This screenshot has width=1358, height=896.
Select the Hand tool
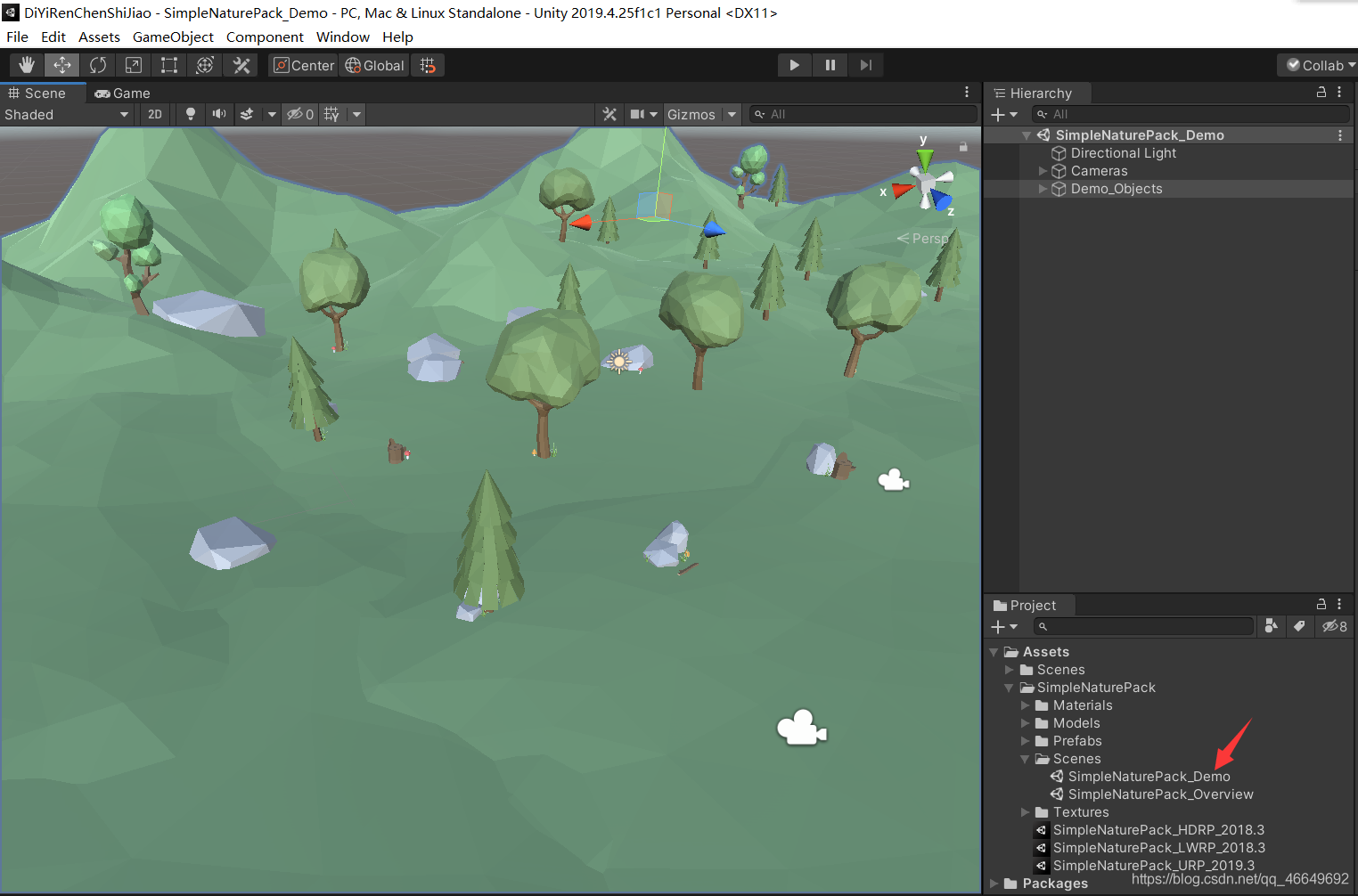[27, 65]
